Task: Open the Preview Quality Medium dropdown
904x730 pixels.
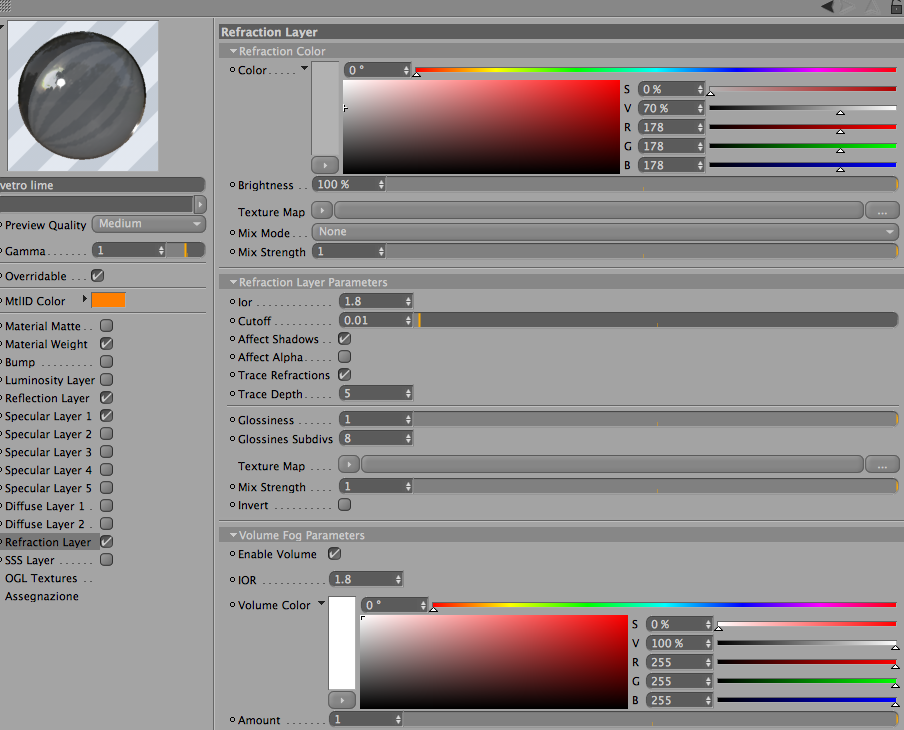Action: coord(149,224)
